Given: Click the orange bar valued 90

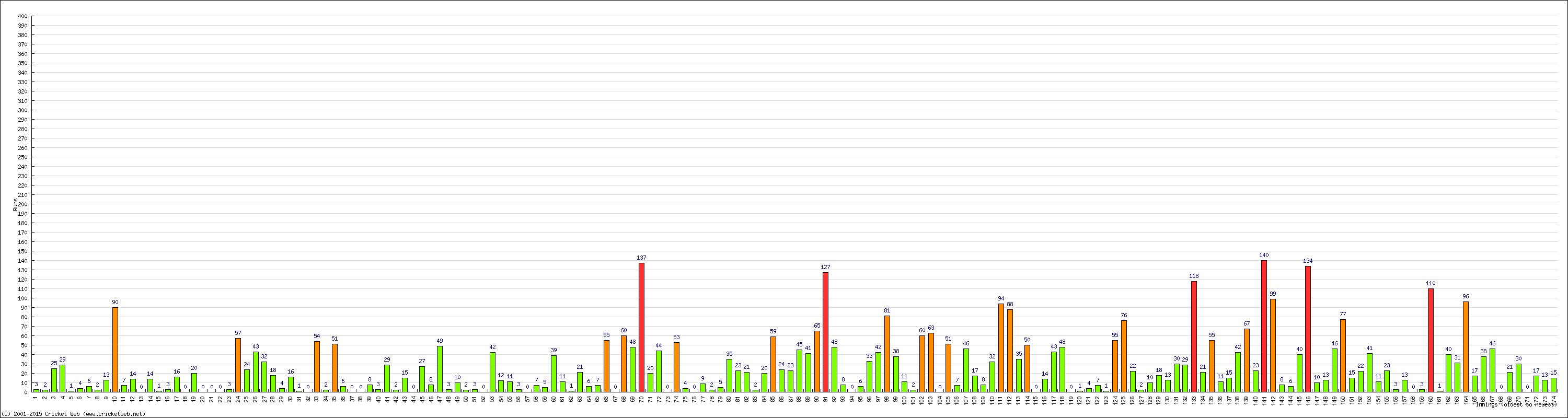Looking at the screenshot, I should point(115,350).
